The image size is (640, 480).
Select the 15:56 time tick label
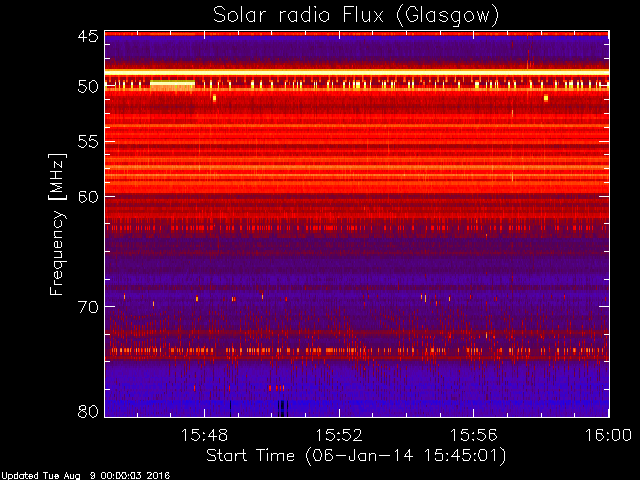tap(473, 435)
